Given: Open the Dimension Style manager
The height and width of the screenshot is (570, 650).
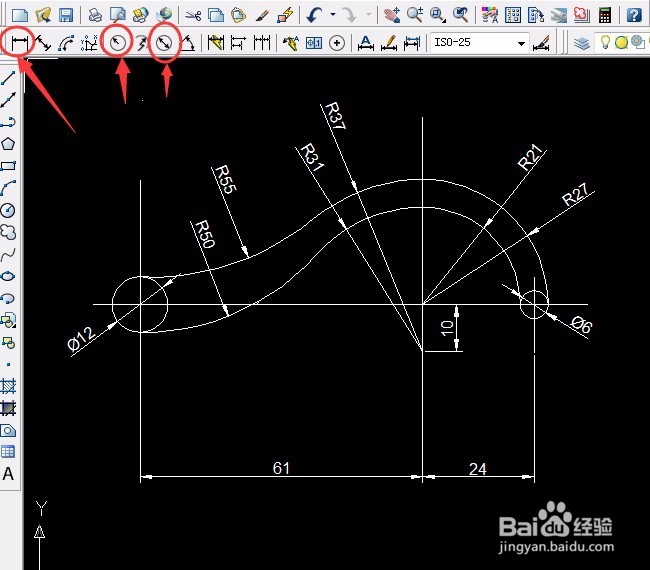Looking at the screenshot, I should coord(541,42).
